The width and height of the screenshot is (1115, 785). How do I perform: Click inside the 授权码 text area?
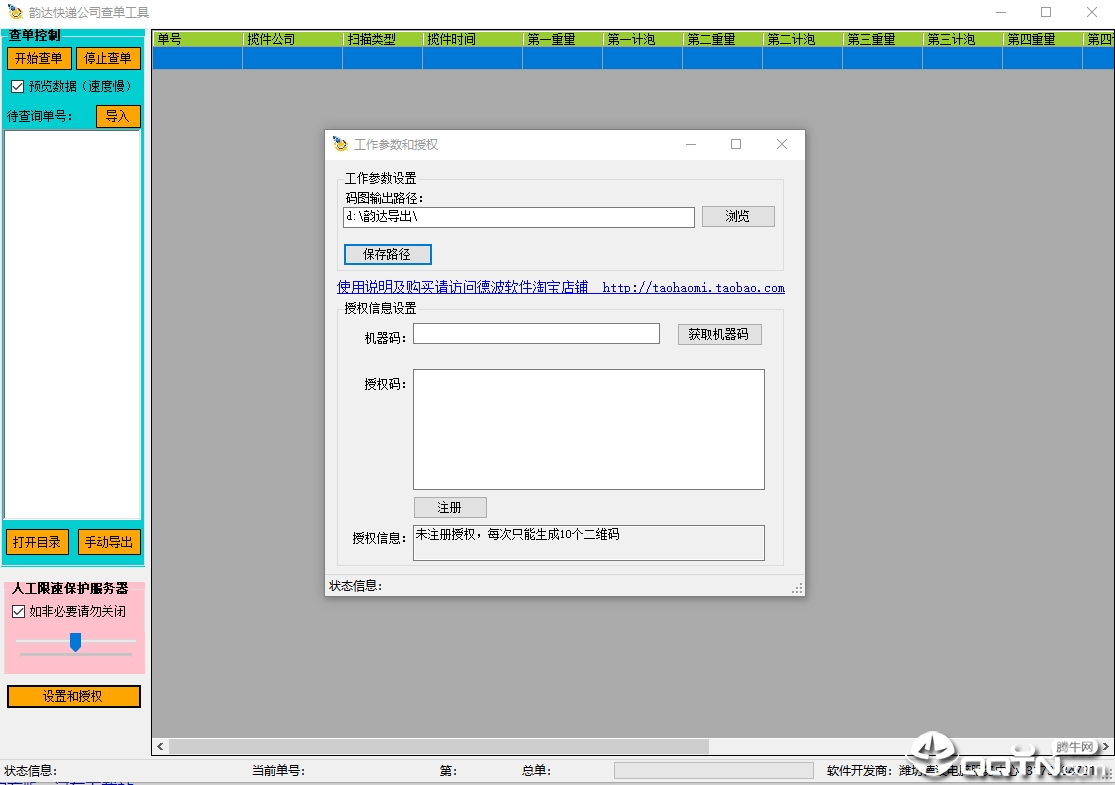click(589, 429)
